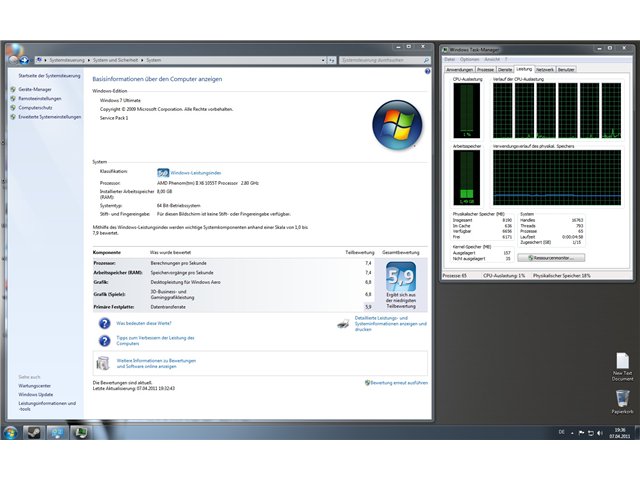Click the DE language indicator in taskbar
The width and height of the screenshot is (640, 480).
(x=562, y=432)
